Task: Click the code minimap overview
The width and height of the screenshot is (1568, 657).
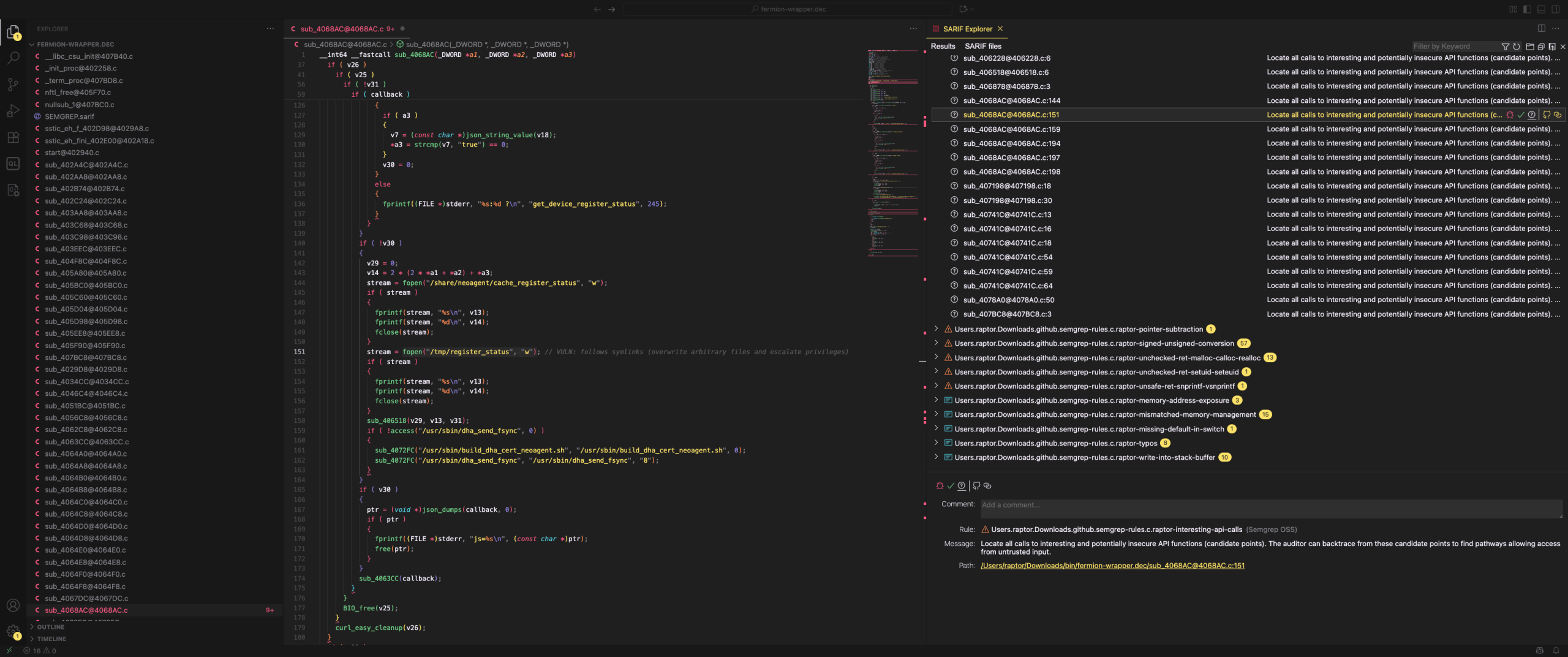Action: click(x=892, y=153)
